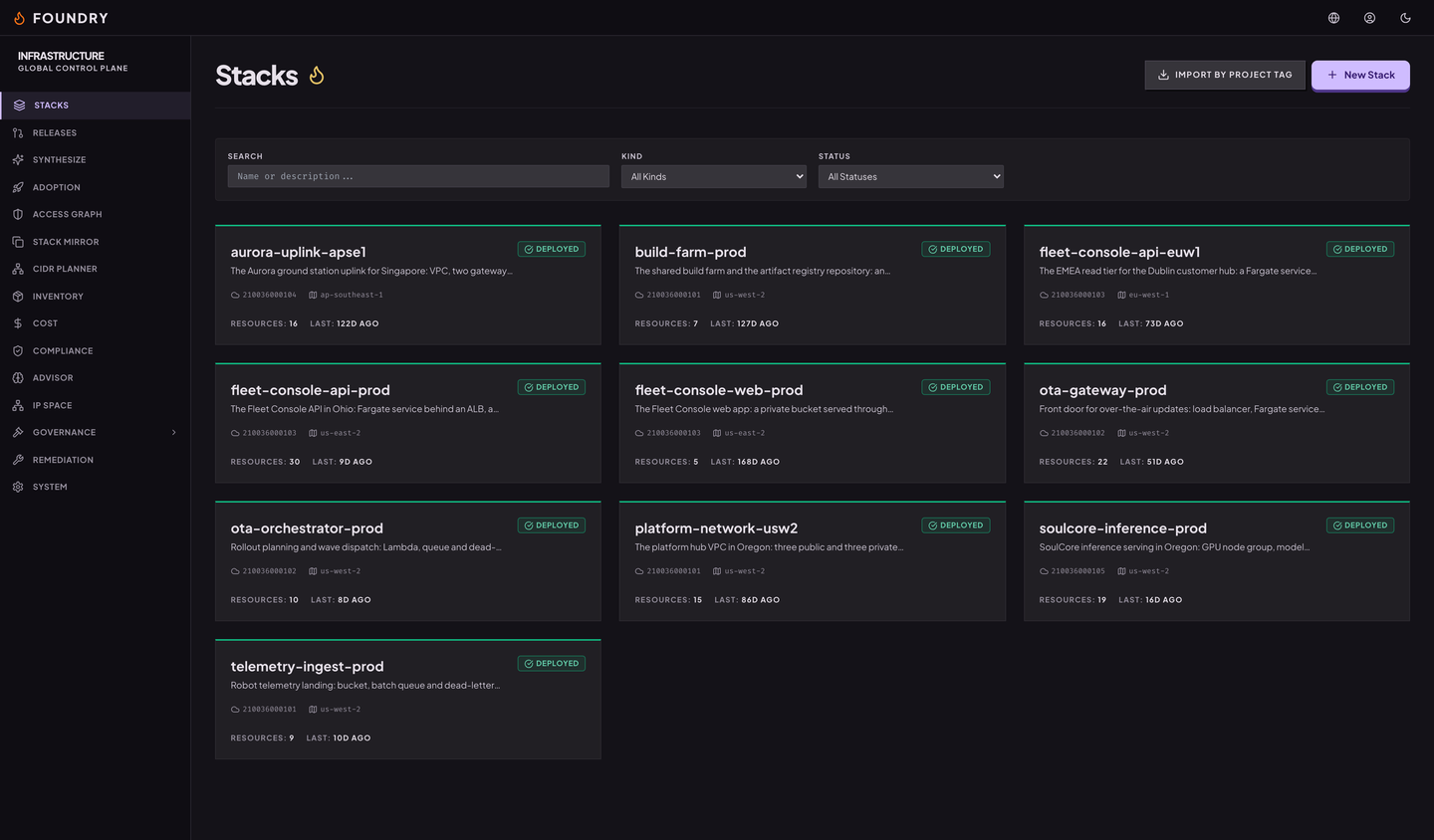Open the All Kinds dropdown
The width and height of the screenshot is (1434, 840).
(714, 176)
